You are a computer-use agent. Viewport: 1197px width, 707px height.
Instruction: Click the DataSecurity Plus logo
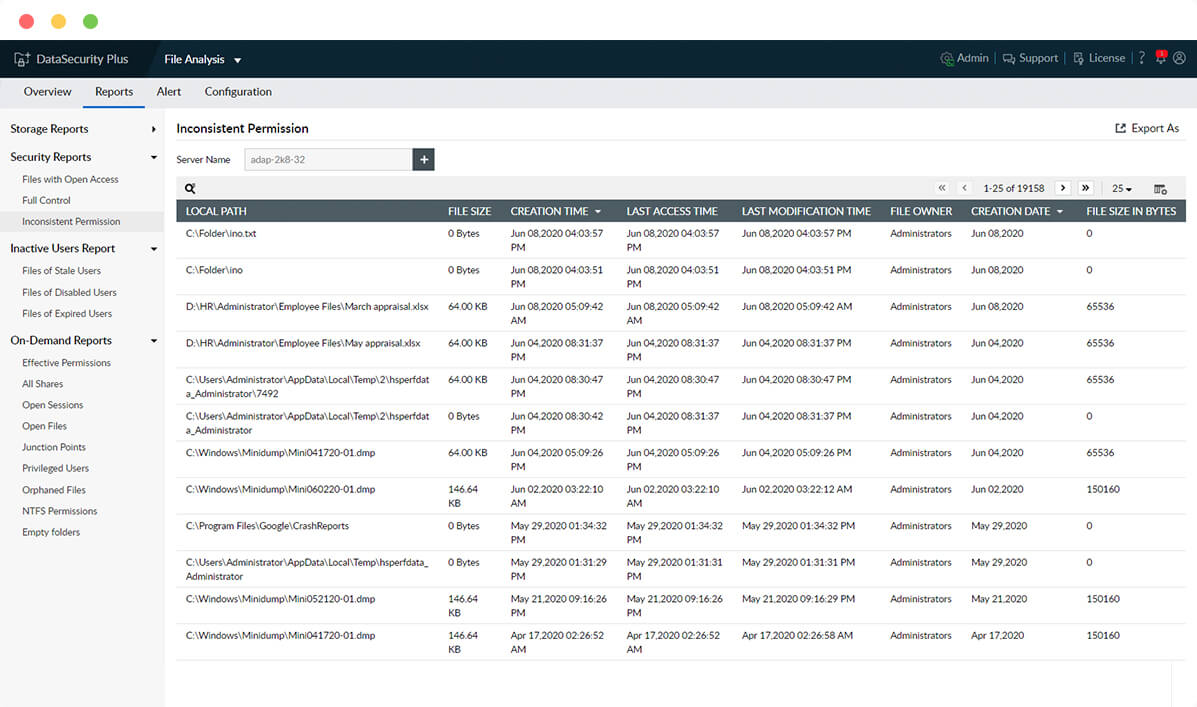[75, 58]
